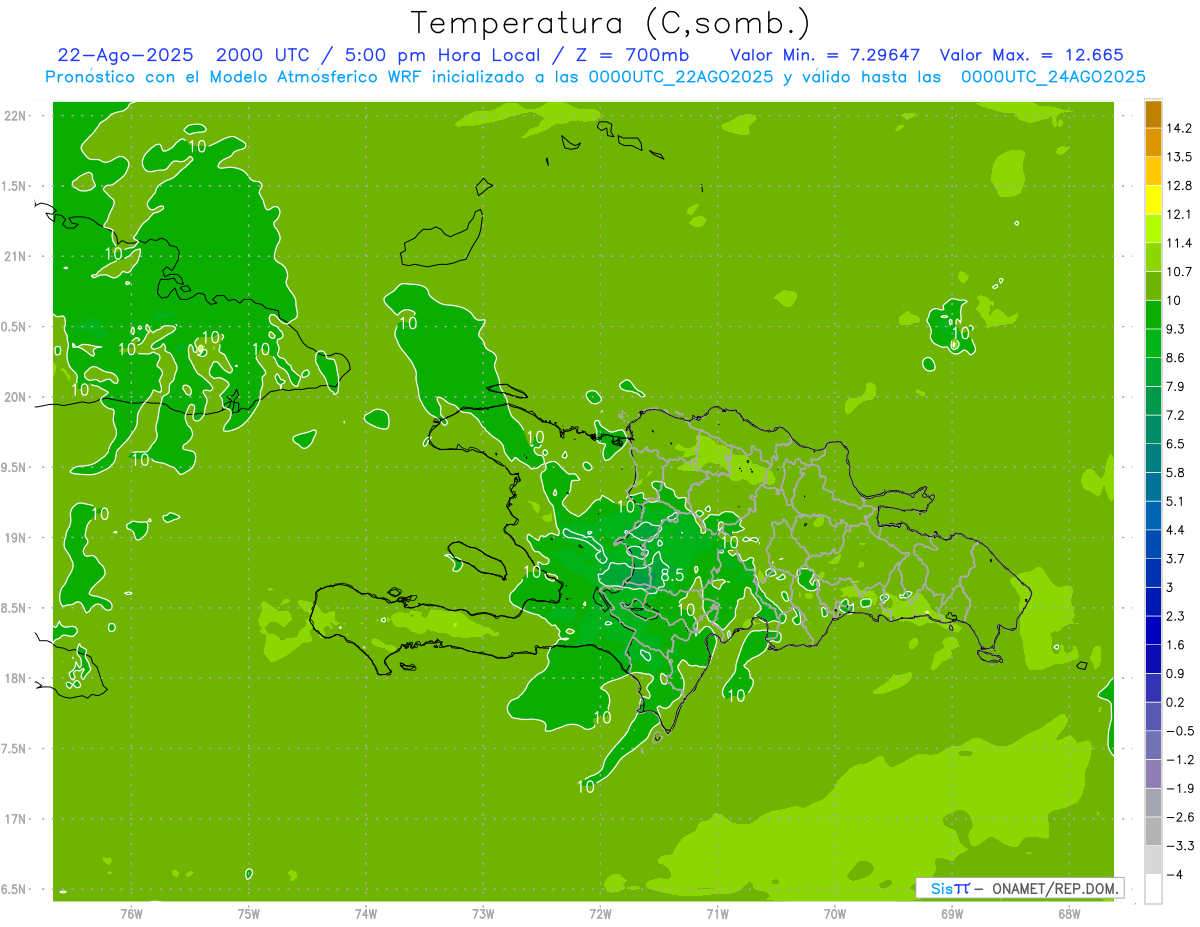Click the '75W' longitude axis label
1200x927 pixels.
click(x=249, y=913)
